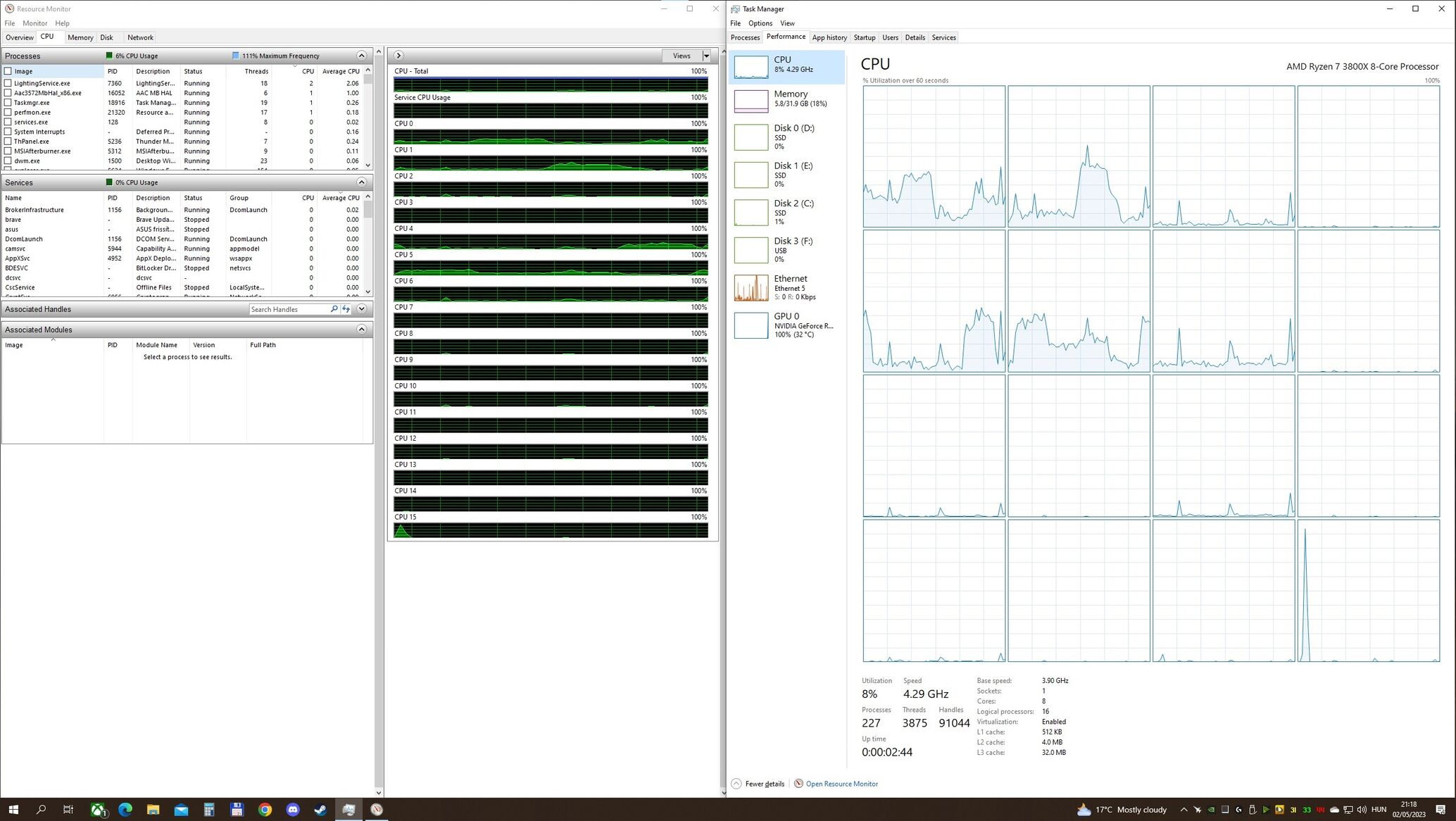Select the Ethernet graph thumbnail

751,288
